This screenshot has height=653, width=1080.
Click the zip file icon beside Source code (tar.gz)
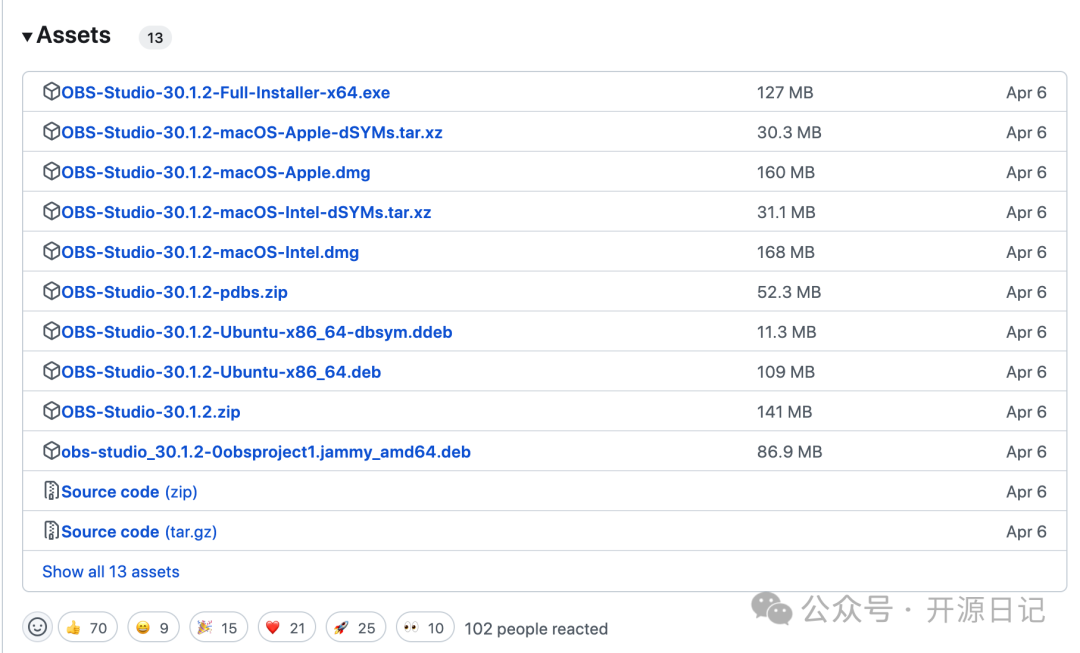(52, 530)
